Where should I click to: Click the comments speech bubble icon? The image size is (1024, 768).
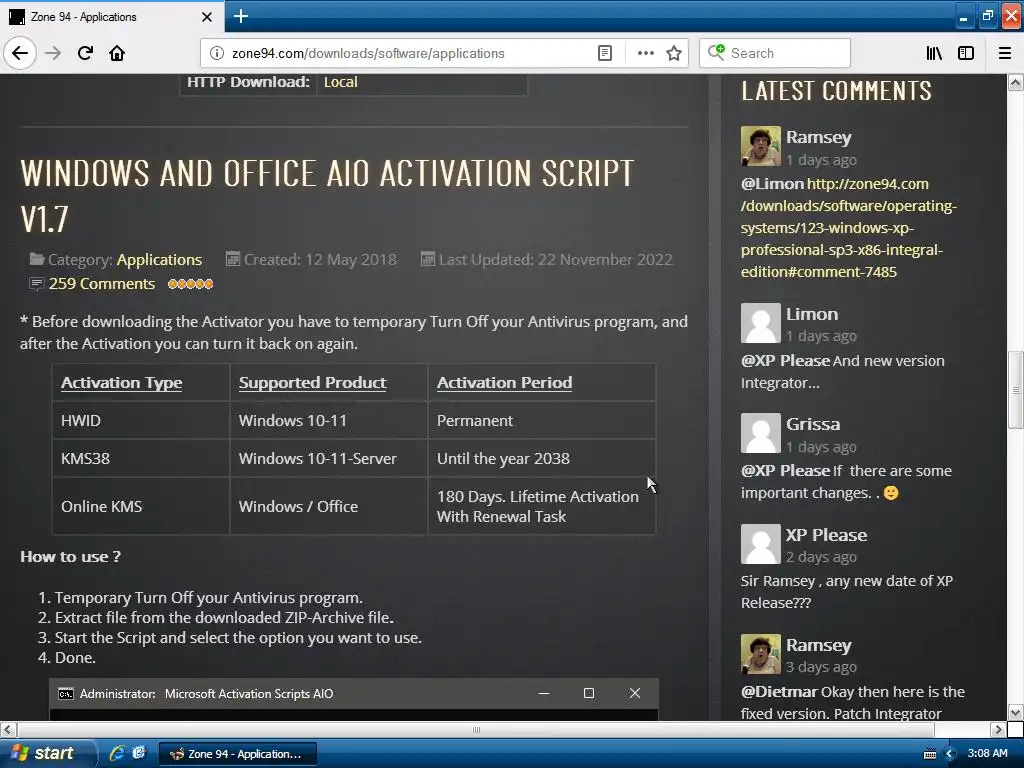coord(36,283)
